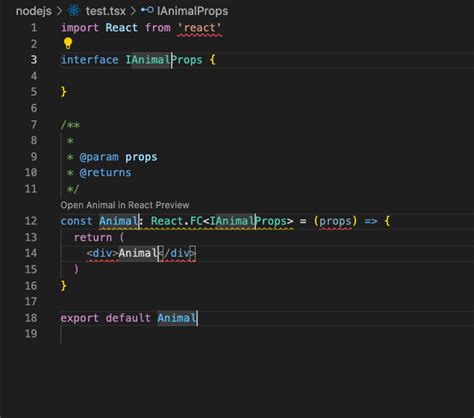The height and width of the screenshot is (418, 474).
Task: Click line number 19 in gutter
Action: (31, 333)
